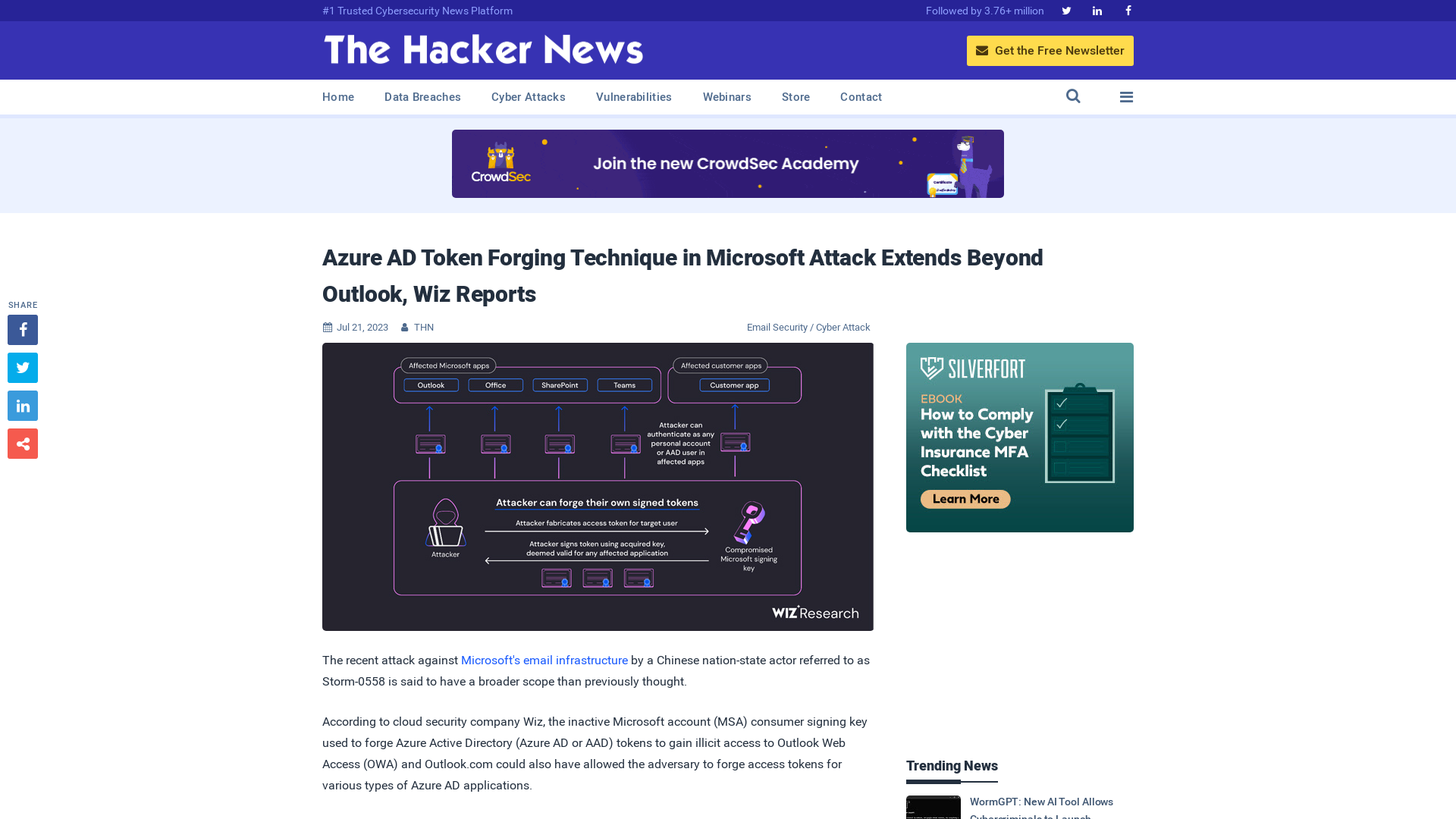Open the Webinars navigation item
The image size is (1456, 819).
(727, 96)
